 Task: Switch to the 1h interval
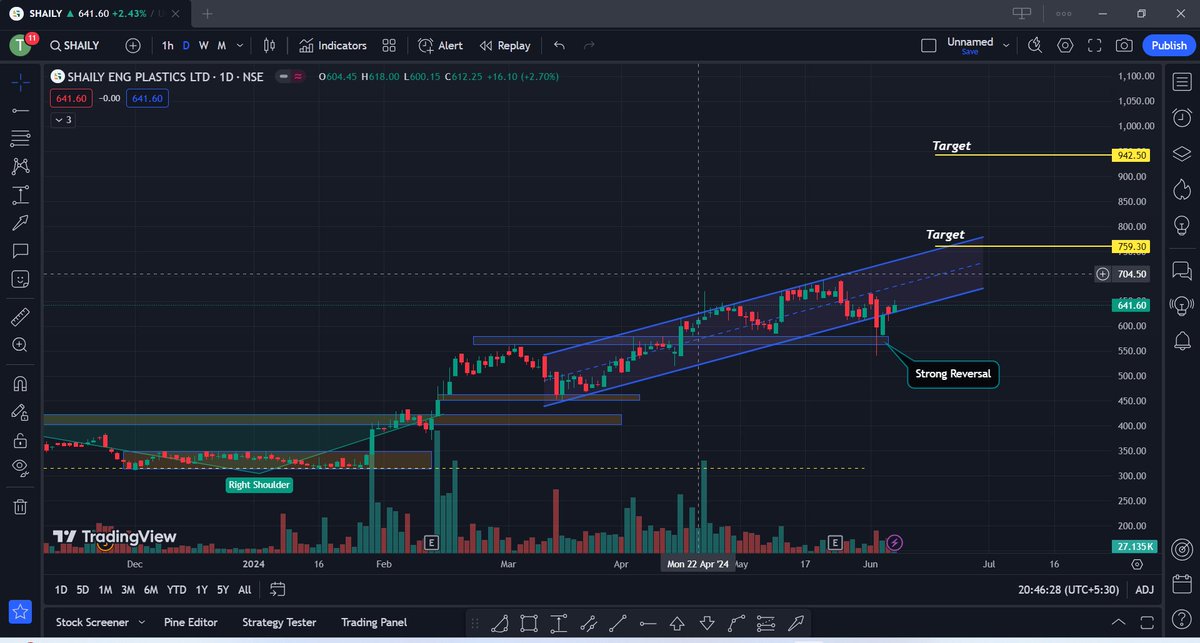(167, 45)
